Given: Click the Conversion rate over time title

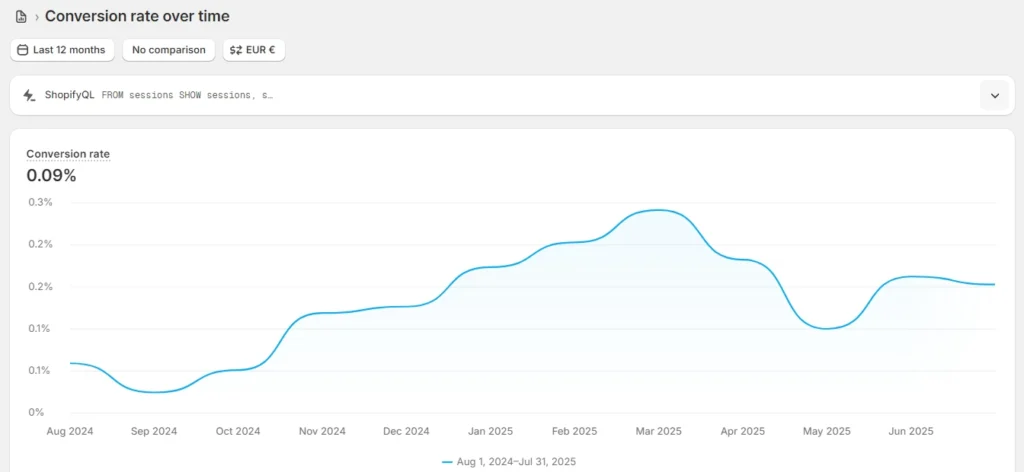Looking at the screenshot, I should click(x=137, y=16).
